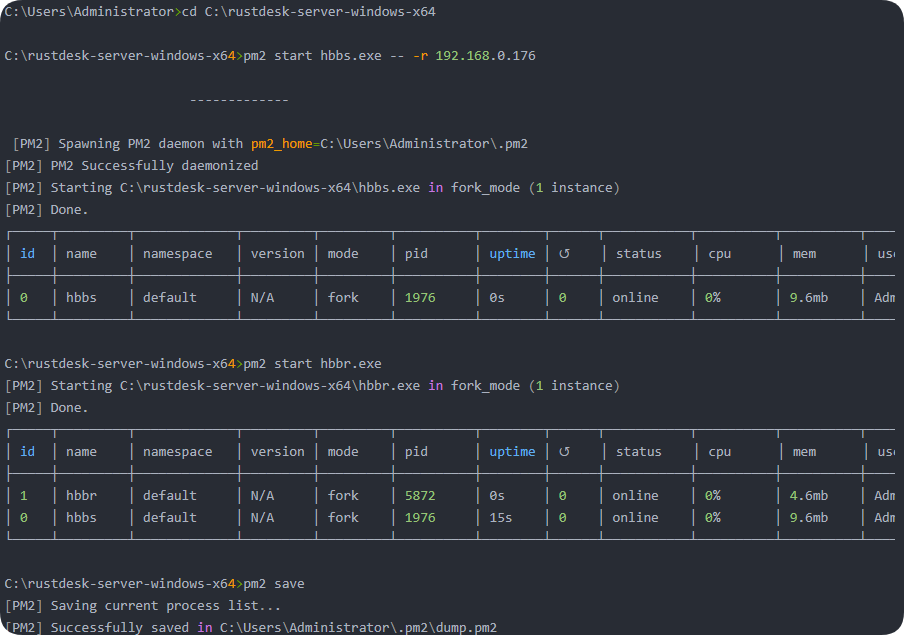The width and height of the screenshot is (904, 635).
Task: Click the 9.6mb value in the first table
Action: click(x=808, y=298)
